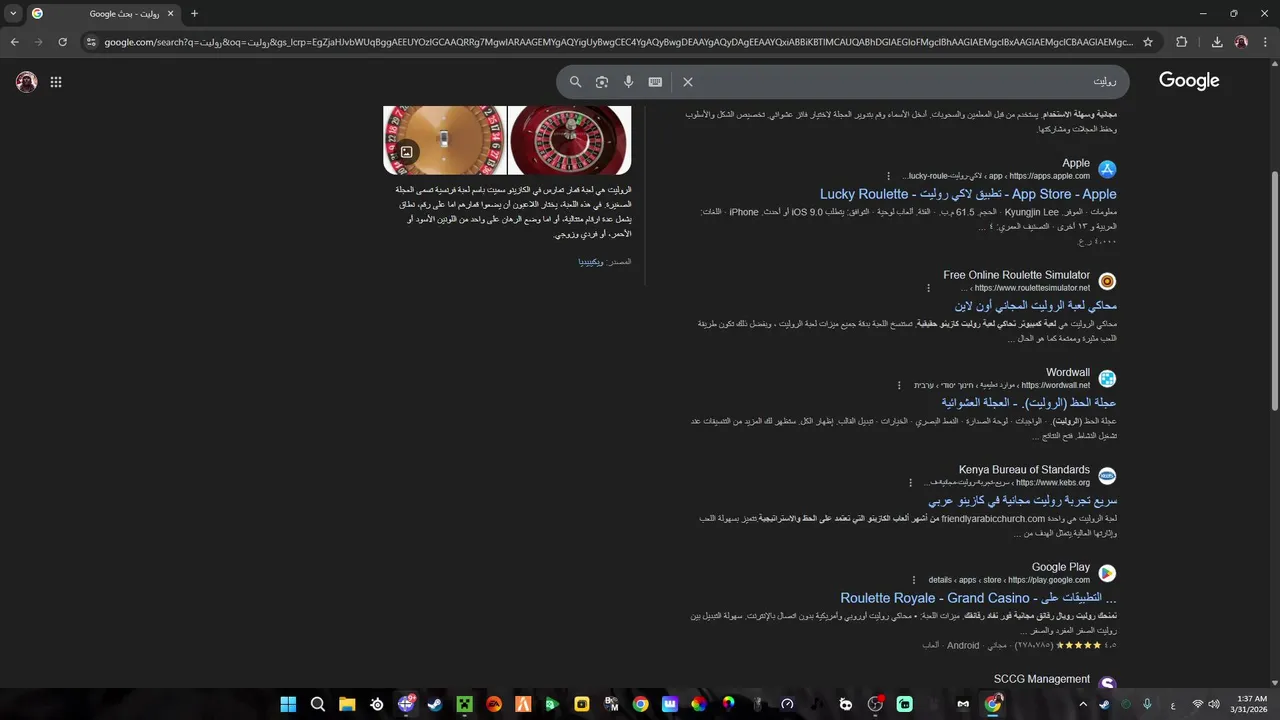Reload the page in Chrome
This screenshot has height=720, width=1280.
point(62,42)
